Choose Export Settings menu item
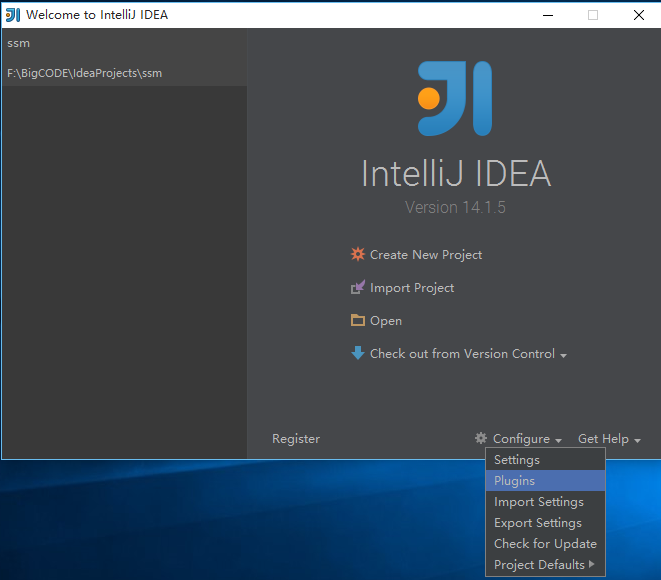 (x=545, y=523)
